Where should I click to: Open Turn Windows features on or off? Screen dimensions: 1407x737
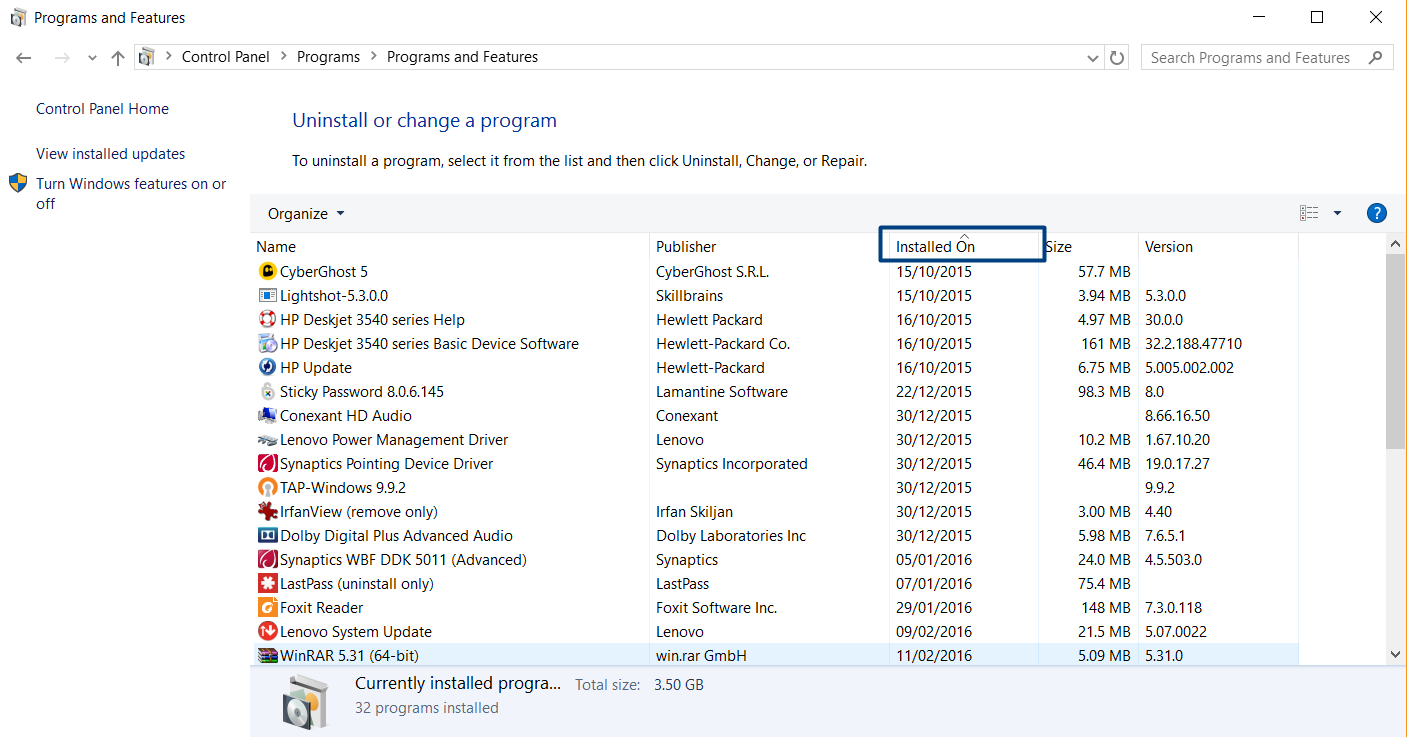(131, 193)
